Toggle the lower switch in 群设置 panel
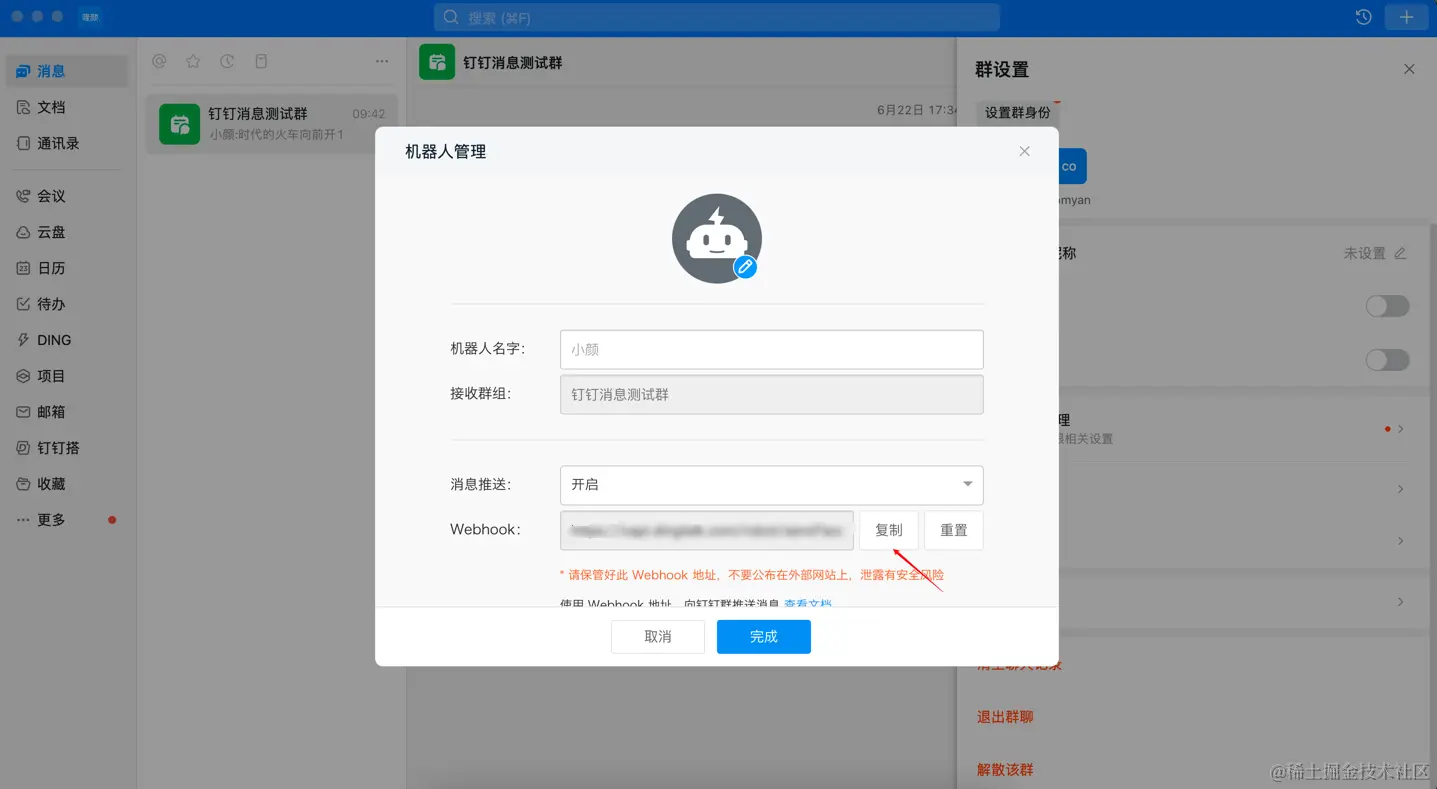This screenshot has width=1437, height=789. tap(1388, 359)
